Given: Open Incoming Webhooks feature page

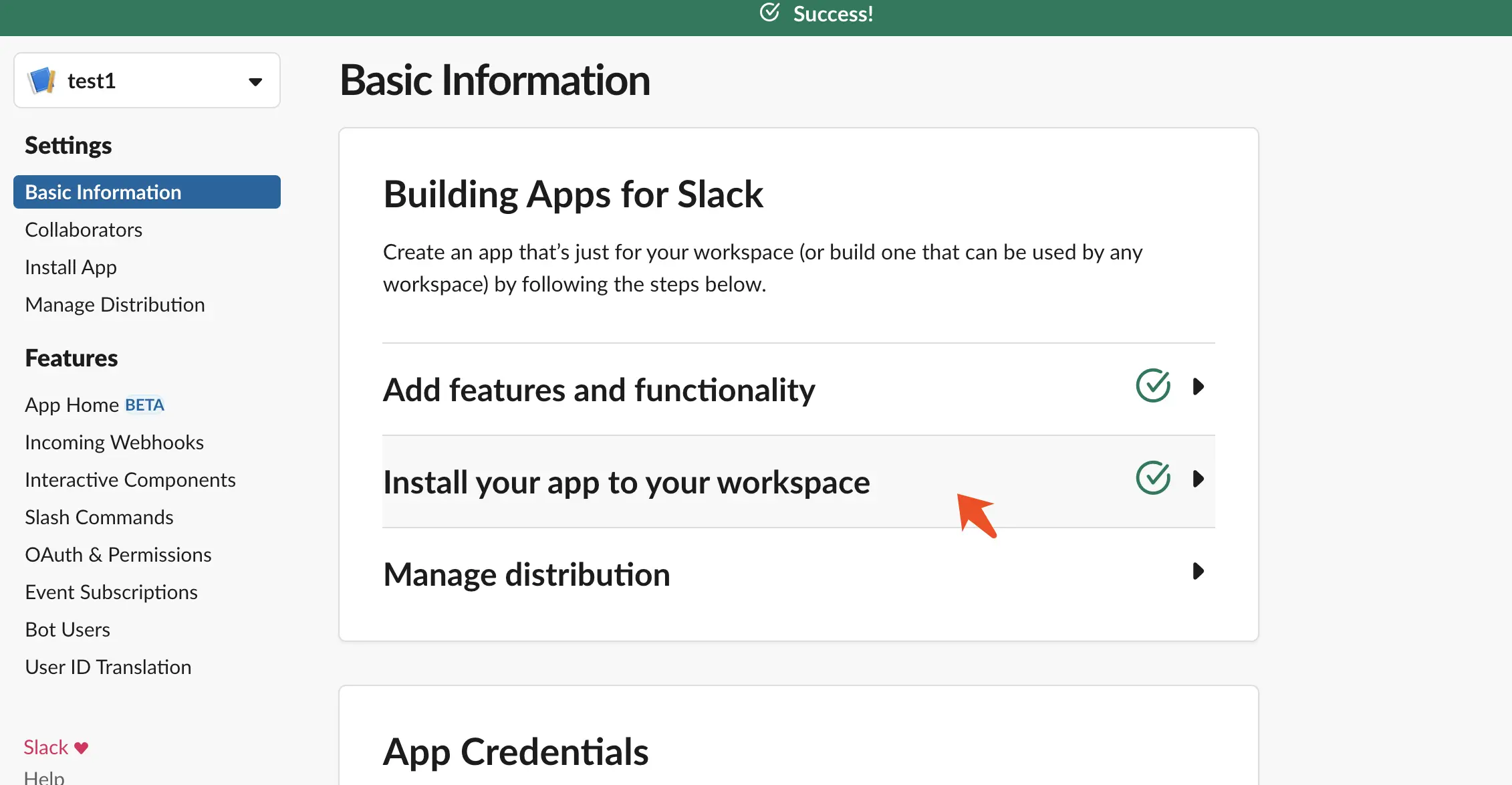Looking at the screenshot, I should tap(114, 442).
